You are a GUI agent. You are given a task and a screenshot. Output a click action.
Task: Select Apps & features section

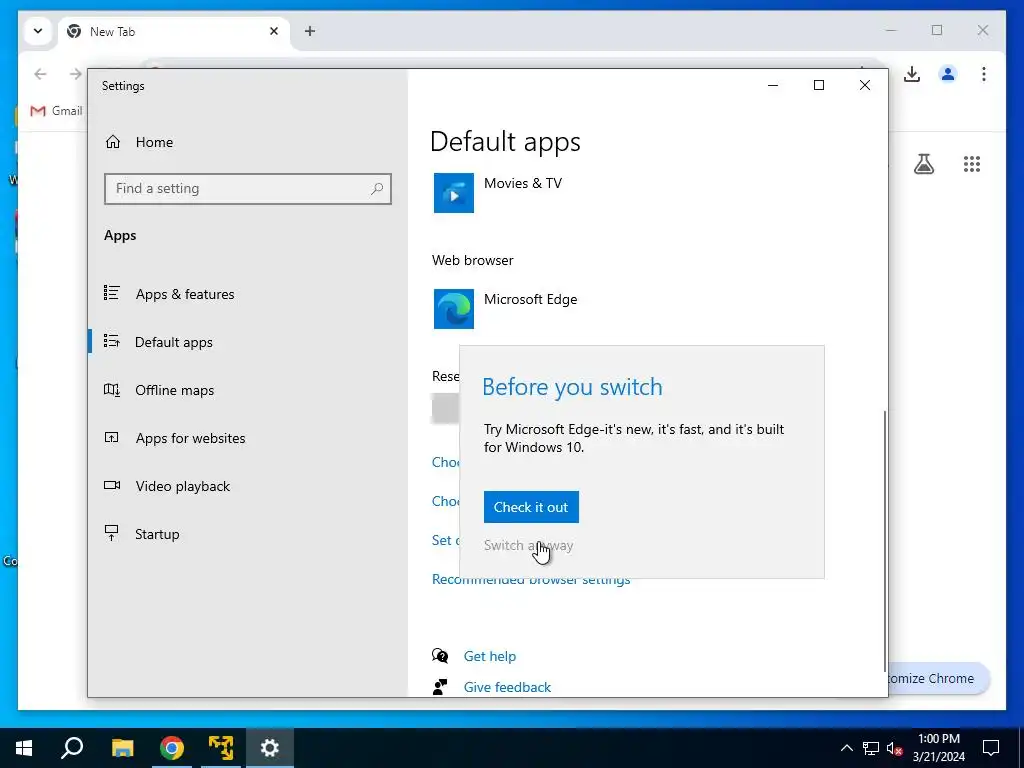pos(185,294)
